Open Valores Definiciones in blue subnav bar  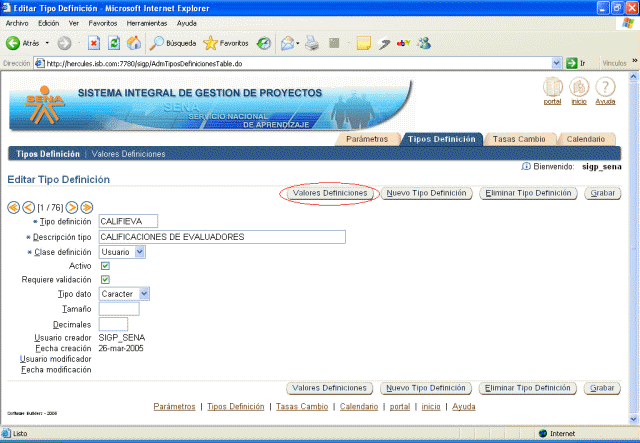click(x=128, y=154)
